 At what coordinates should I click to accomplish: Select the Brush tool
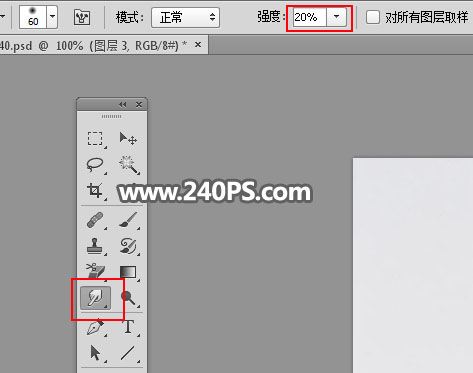click(x=128, y=220)
